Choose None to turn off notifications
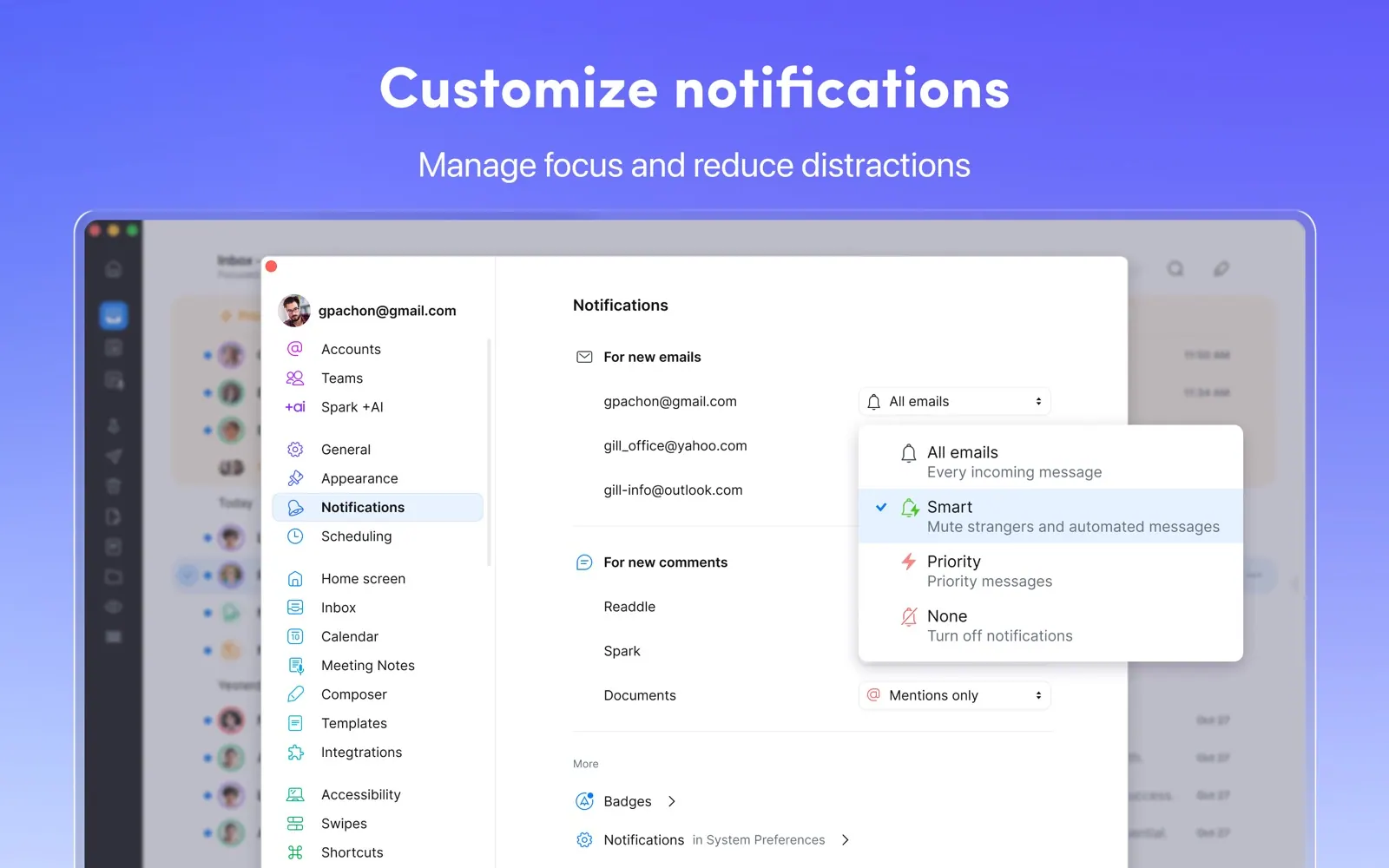Screen dimensions: 1389x868 coord(1050,626)
